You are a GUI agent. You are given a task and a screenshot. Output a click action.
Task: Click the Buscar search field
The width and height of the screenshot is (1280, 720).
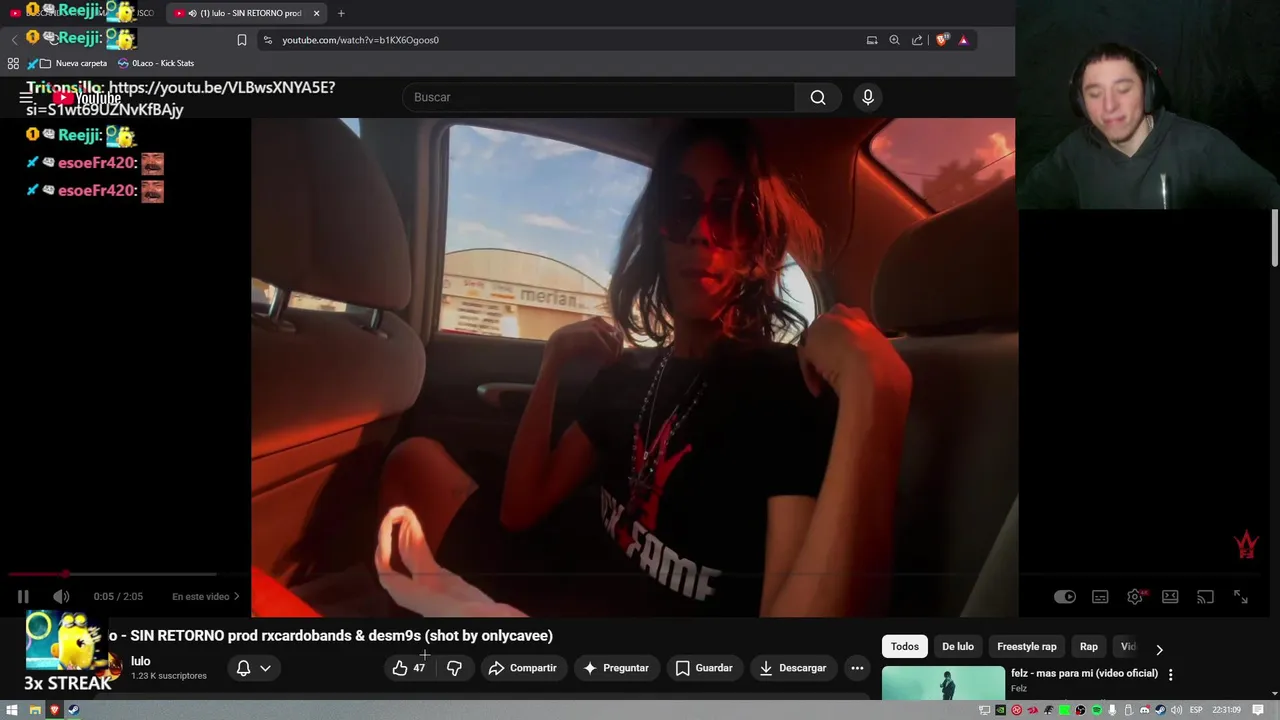[599, 97]
